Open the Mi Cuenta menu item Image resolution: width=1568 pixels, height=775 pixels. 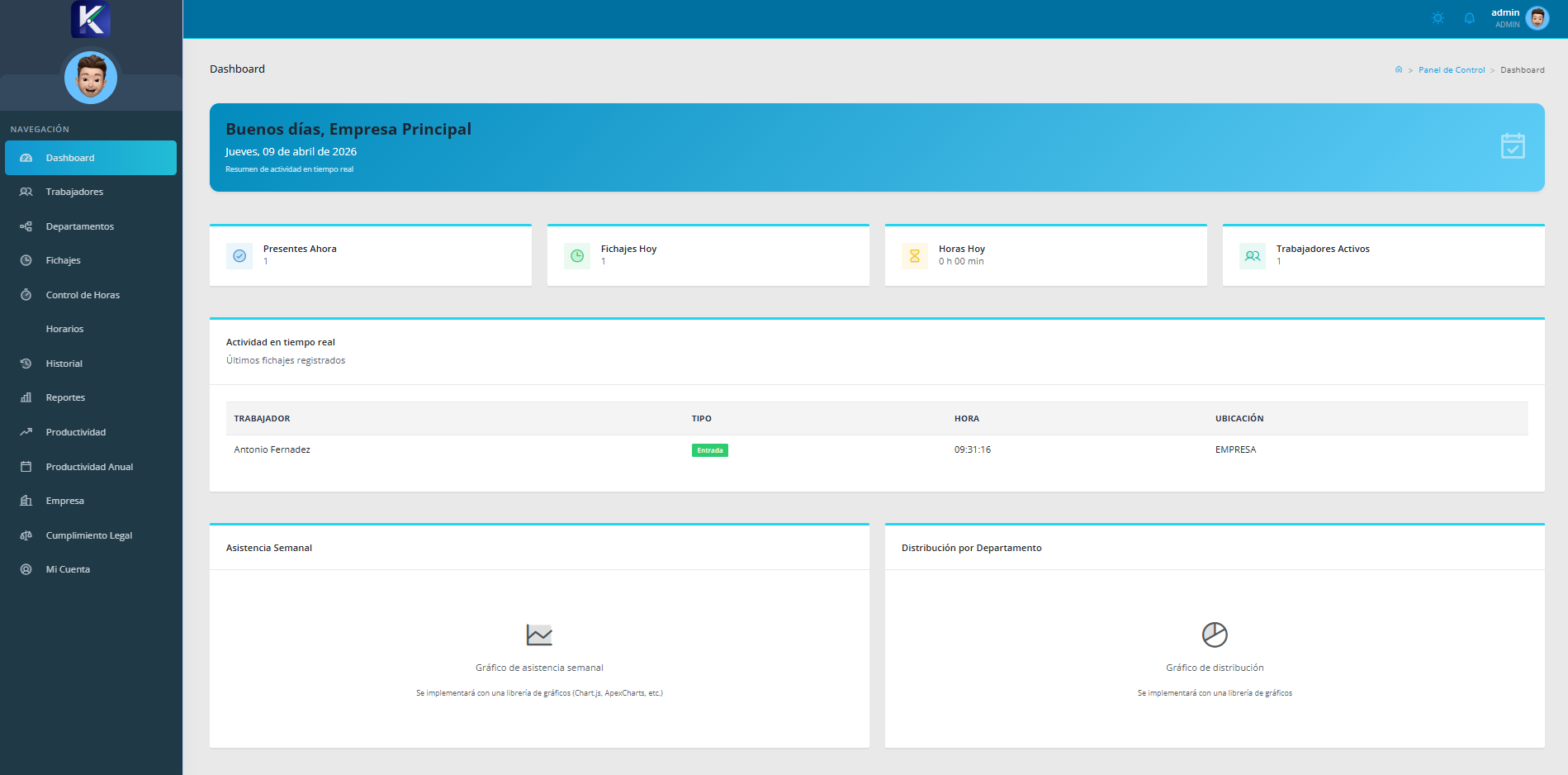(91, 569)
